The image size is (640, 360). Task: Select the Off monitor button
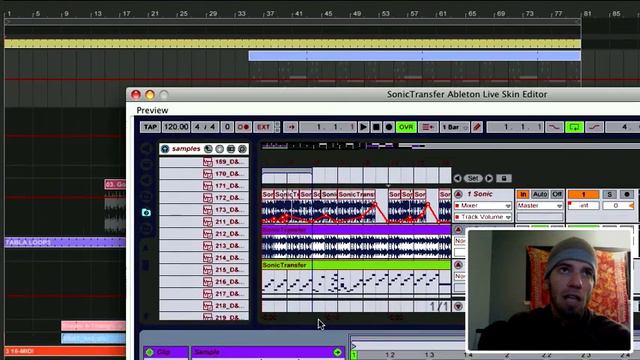tap(557, 194)
